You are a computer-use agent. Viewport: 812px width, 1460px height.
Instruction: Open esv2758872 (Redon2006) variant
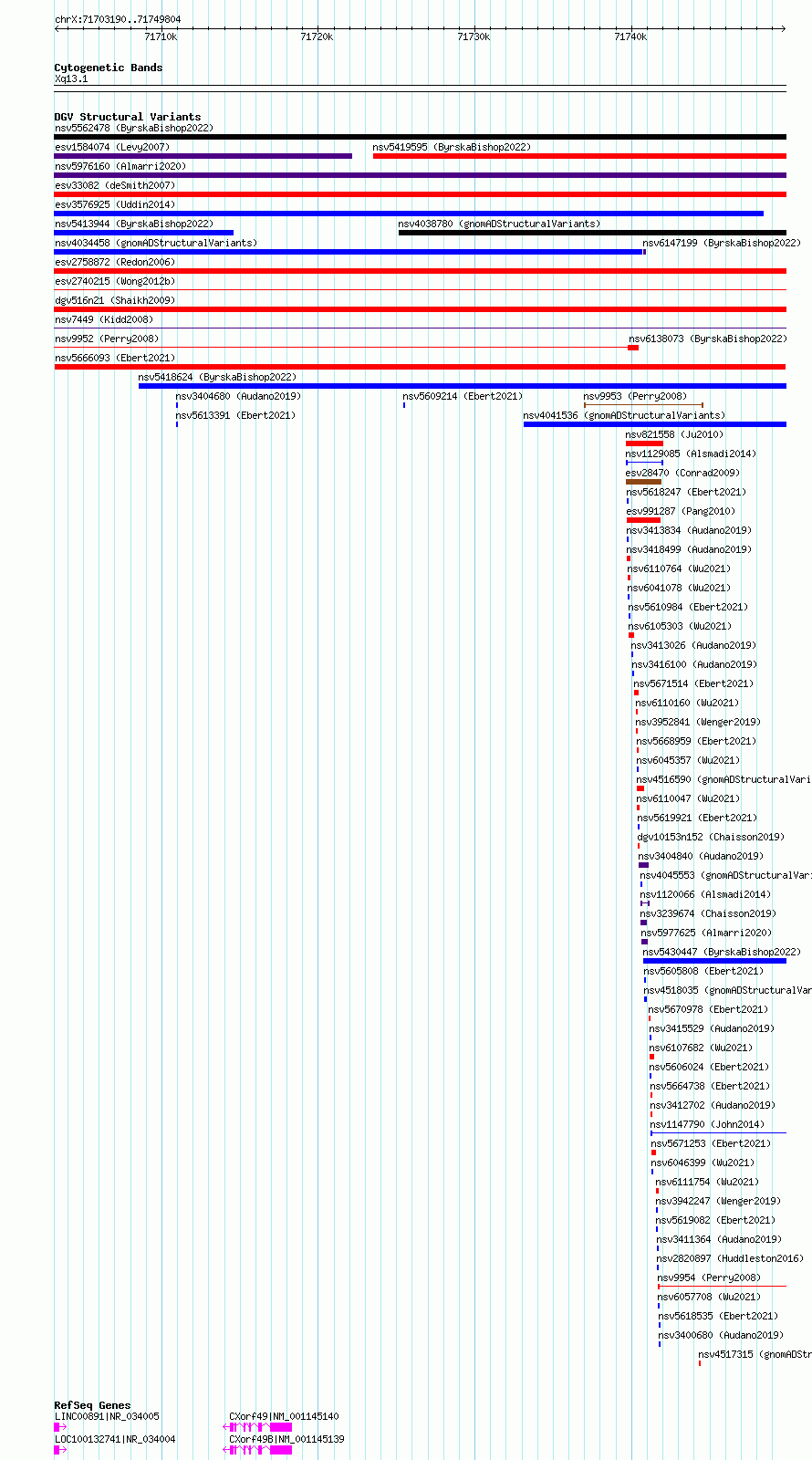[x=115, y=262]
